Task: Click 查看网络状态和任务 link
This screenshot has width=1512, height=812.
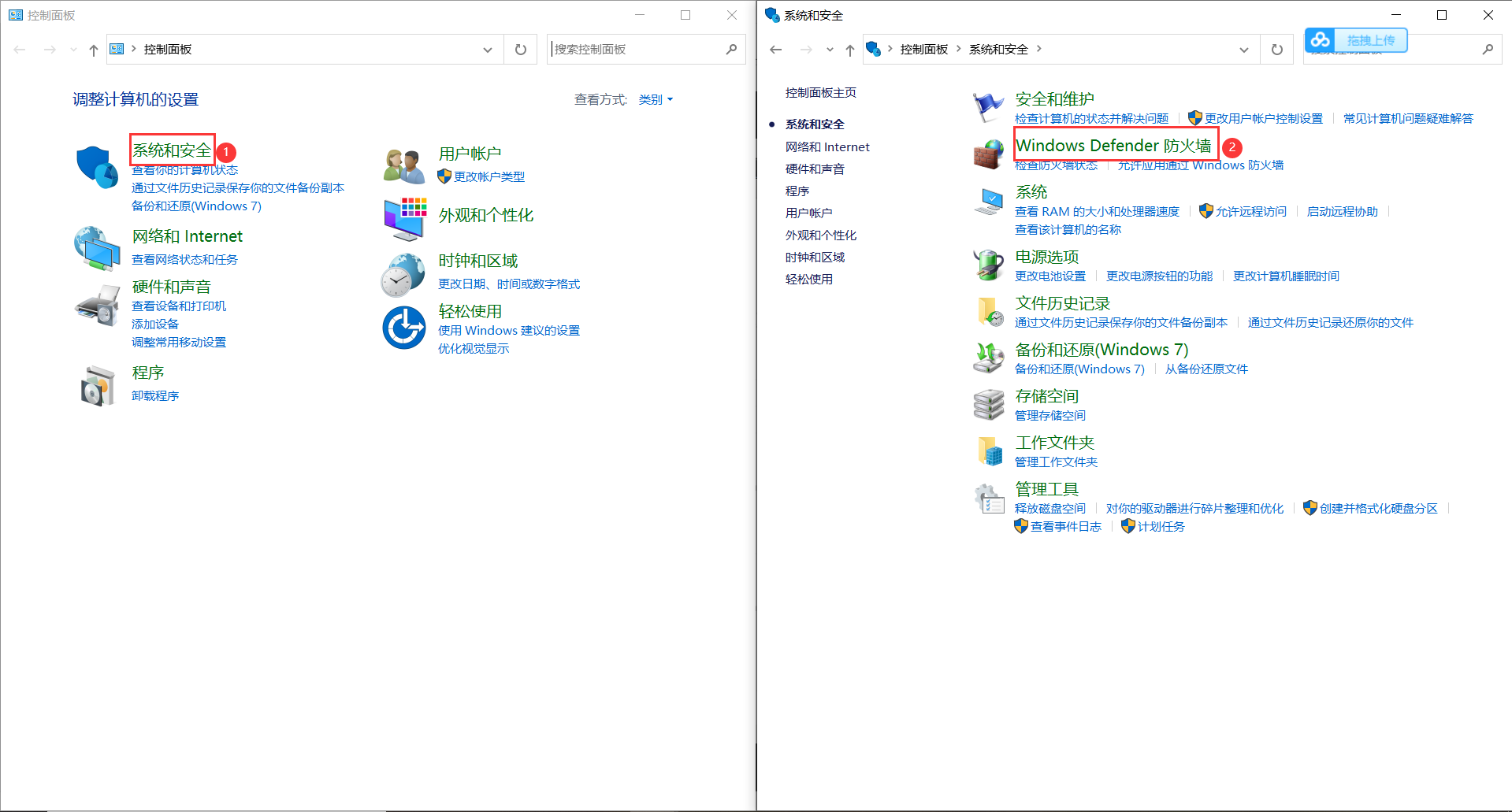Action: [184, 260]
